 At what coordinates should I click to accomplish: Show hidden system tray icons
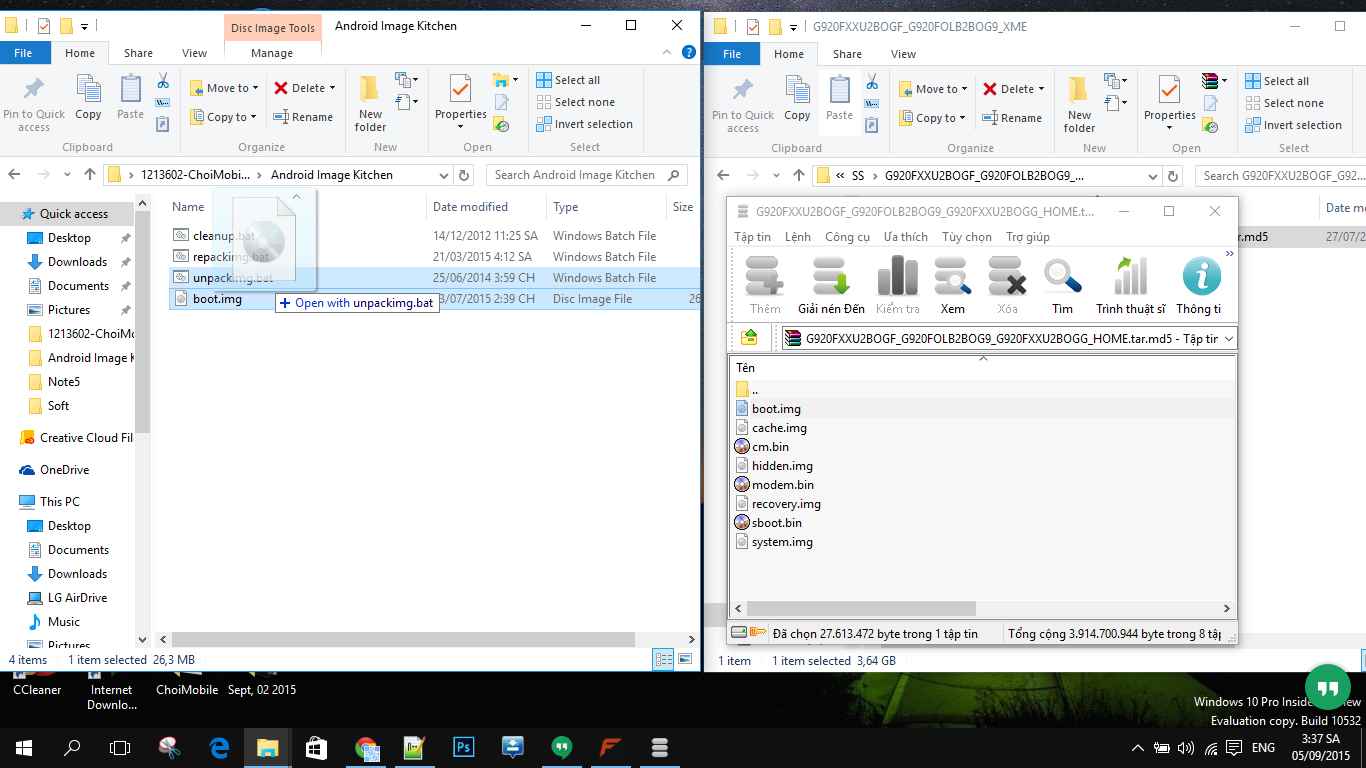pyautogui.click(x=1138, y=748)
